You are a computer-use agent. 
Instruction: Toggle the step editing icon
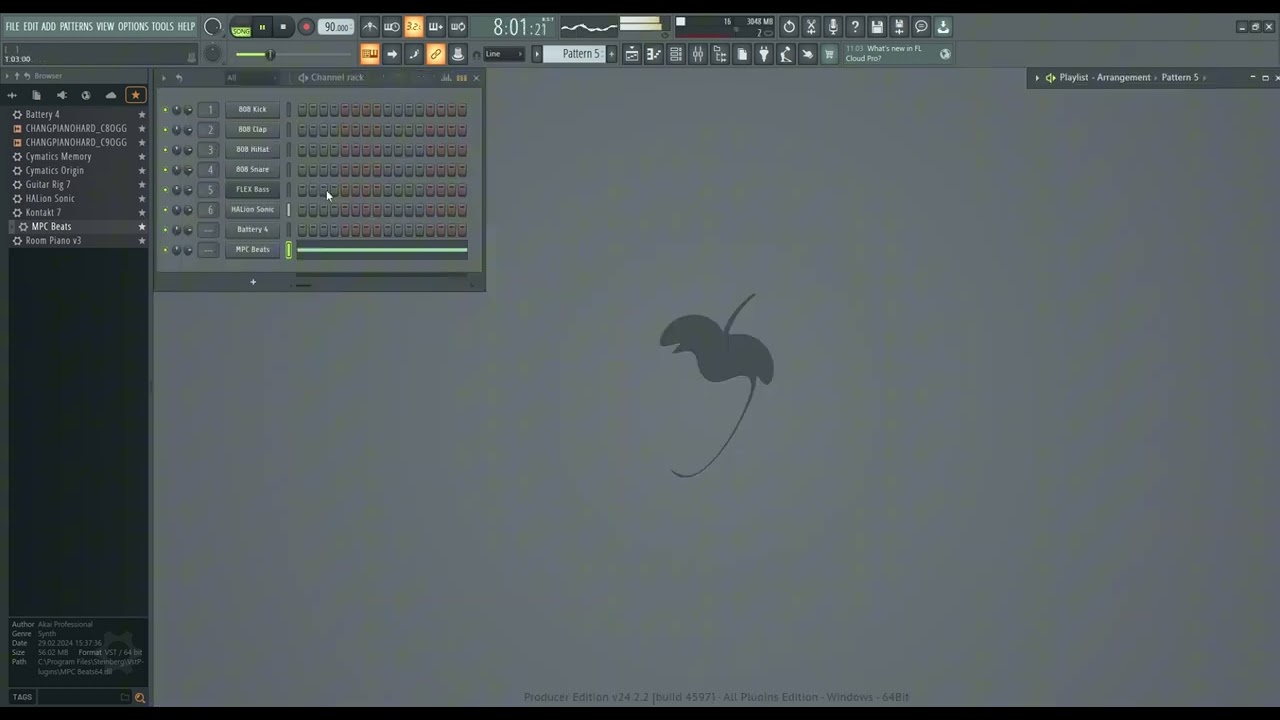414,54
